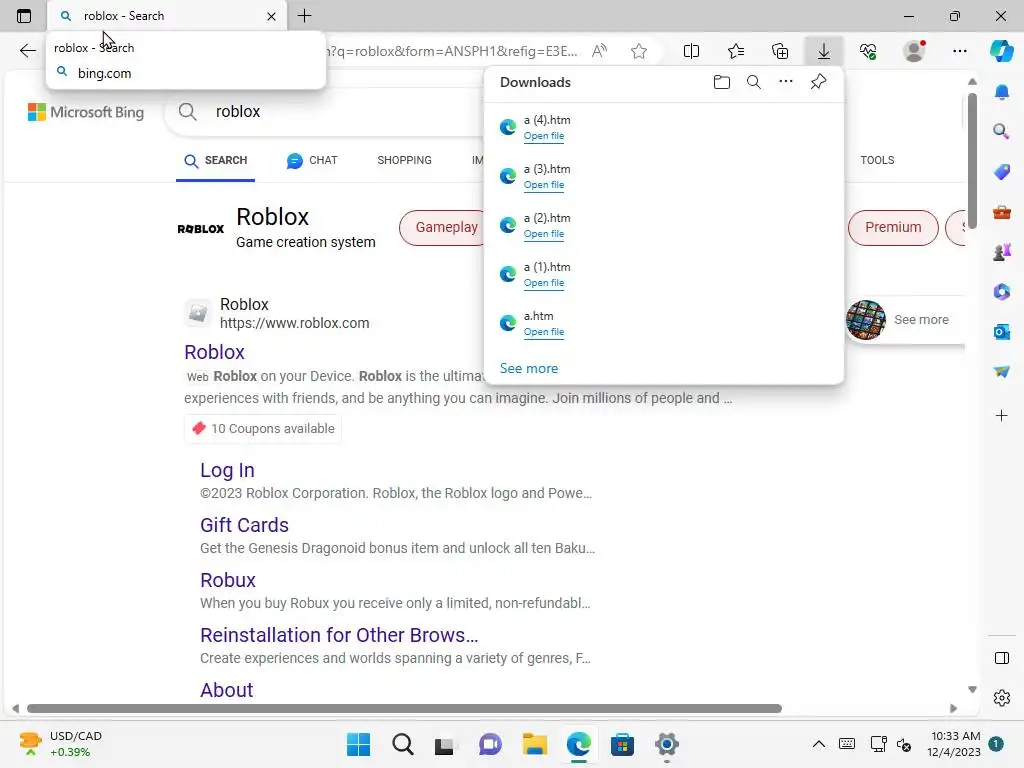Screen dimensions: 1024x768
Task: Open a new tab with plus button
Action: 304,16
